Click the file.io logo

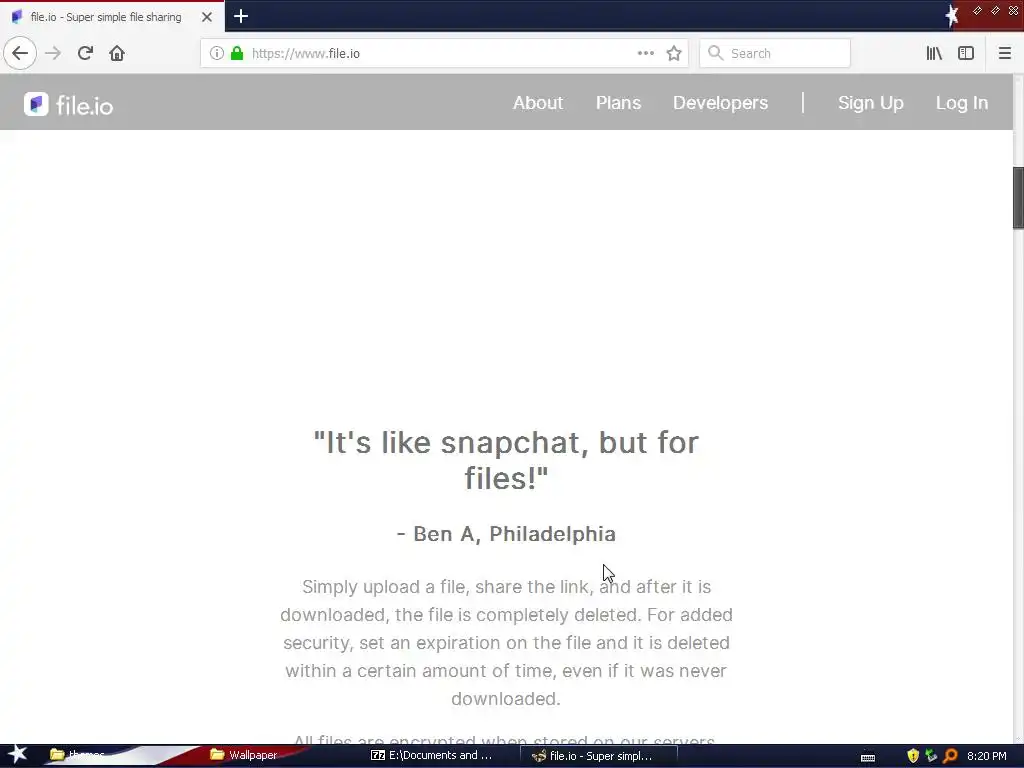click(69, 104)
